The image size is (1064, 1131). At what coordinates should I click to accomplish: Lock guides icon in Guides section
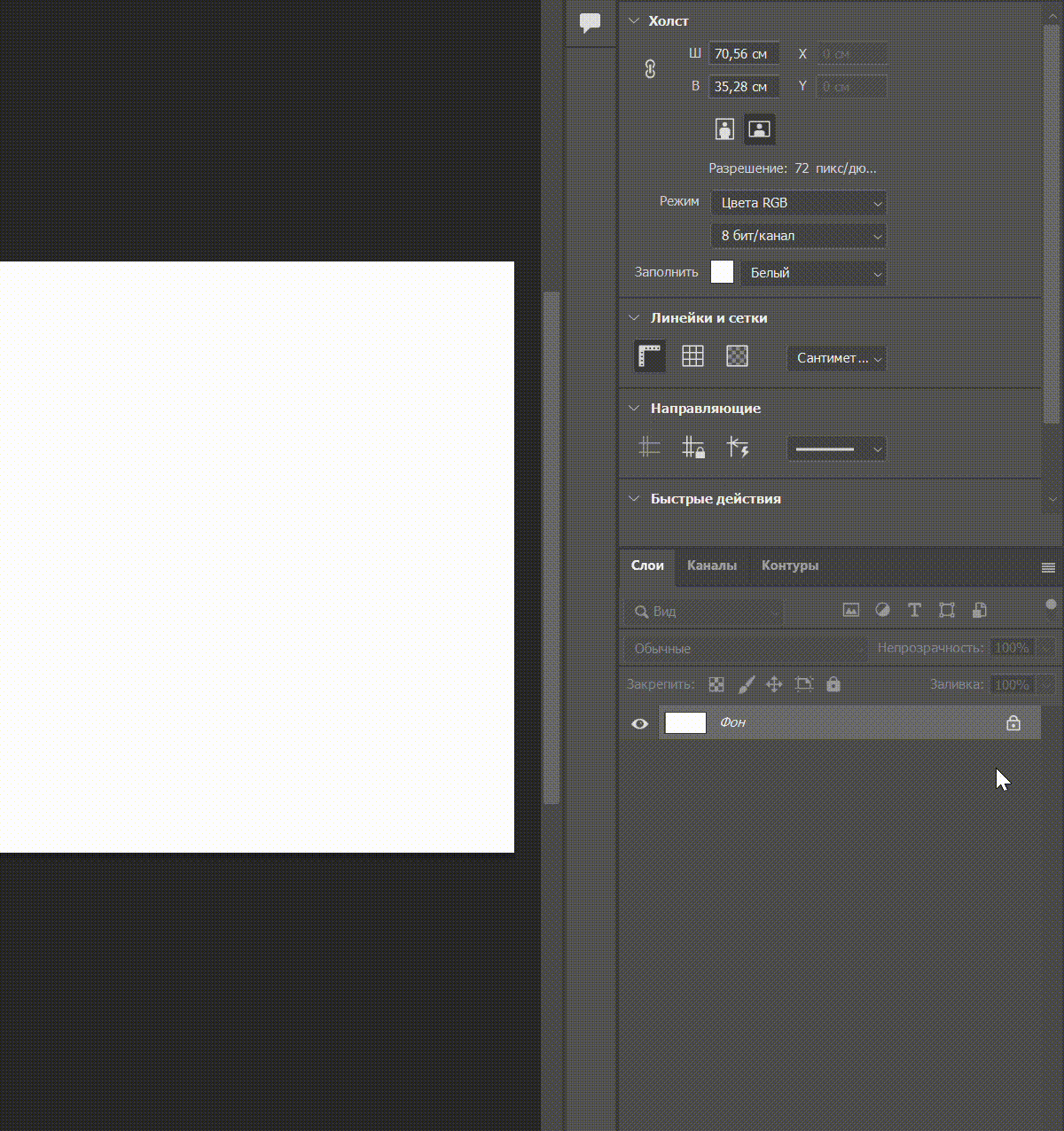693,447
